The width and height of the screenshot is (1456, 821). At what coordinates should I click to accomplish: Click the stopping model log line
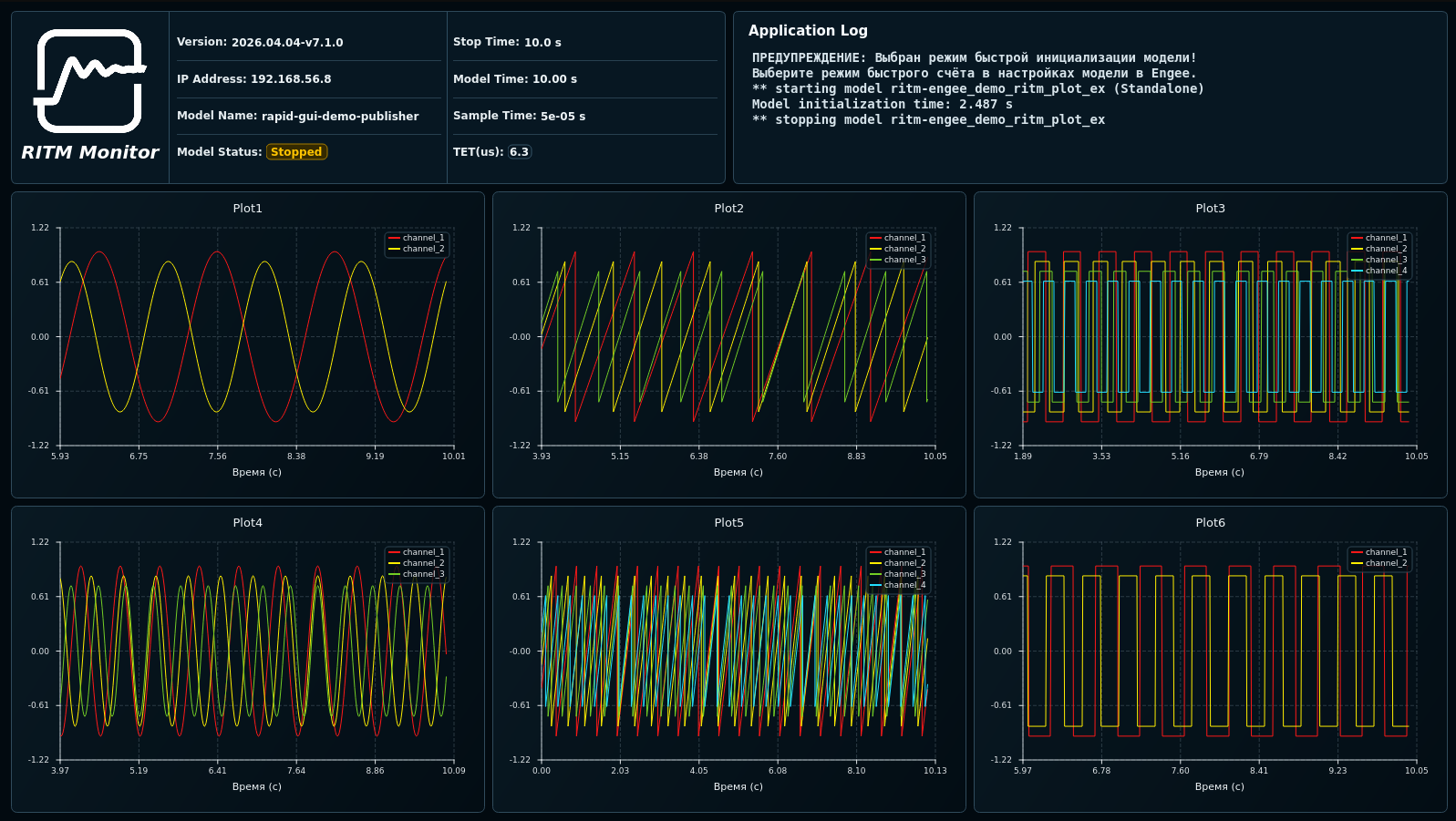tap(928, 120)
